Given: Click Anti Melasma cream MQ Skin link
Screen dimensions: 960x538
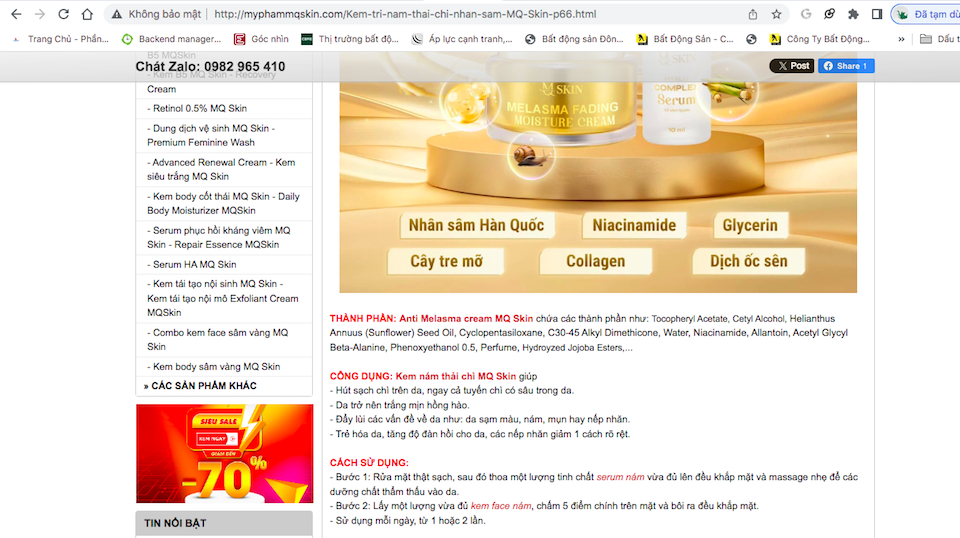Looking at the screenshot, I should (466, 318).
